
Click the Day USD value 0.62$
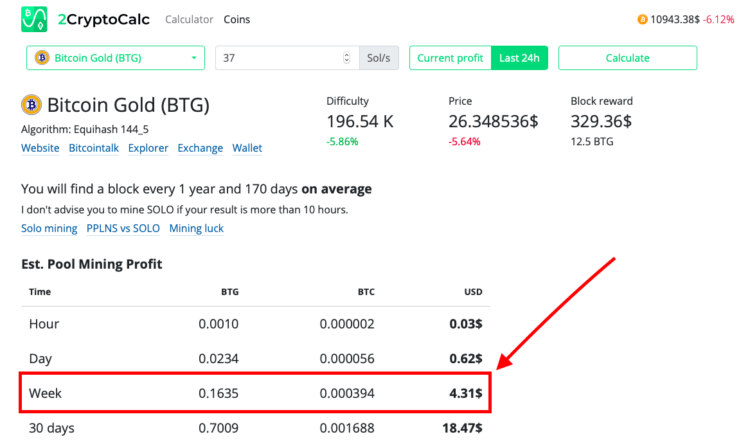pos(465,359)
